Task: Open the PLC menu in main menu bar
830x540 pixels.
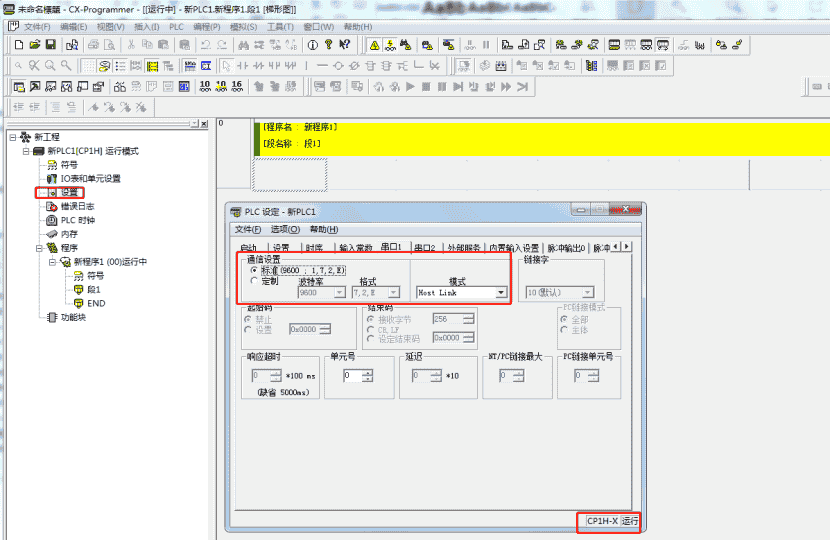Action: 176,26
